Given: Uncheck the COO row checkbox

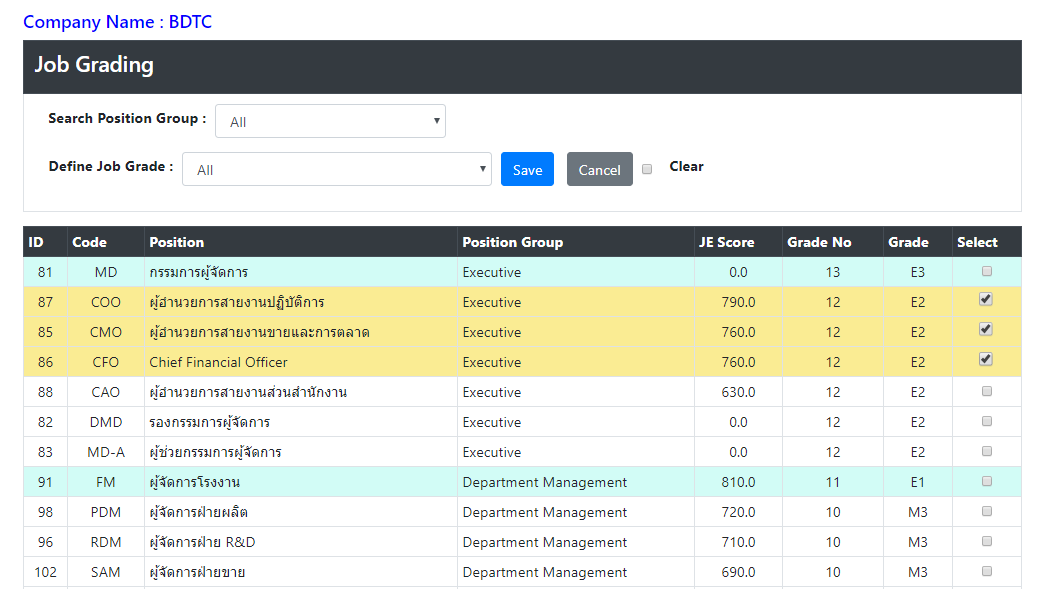Looking at the screenshot, I should click(986, 299).
